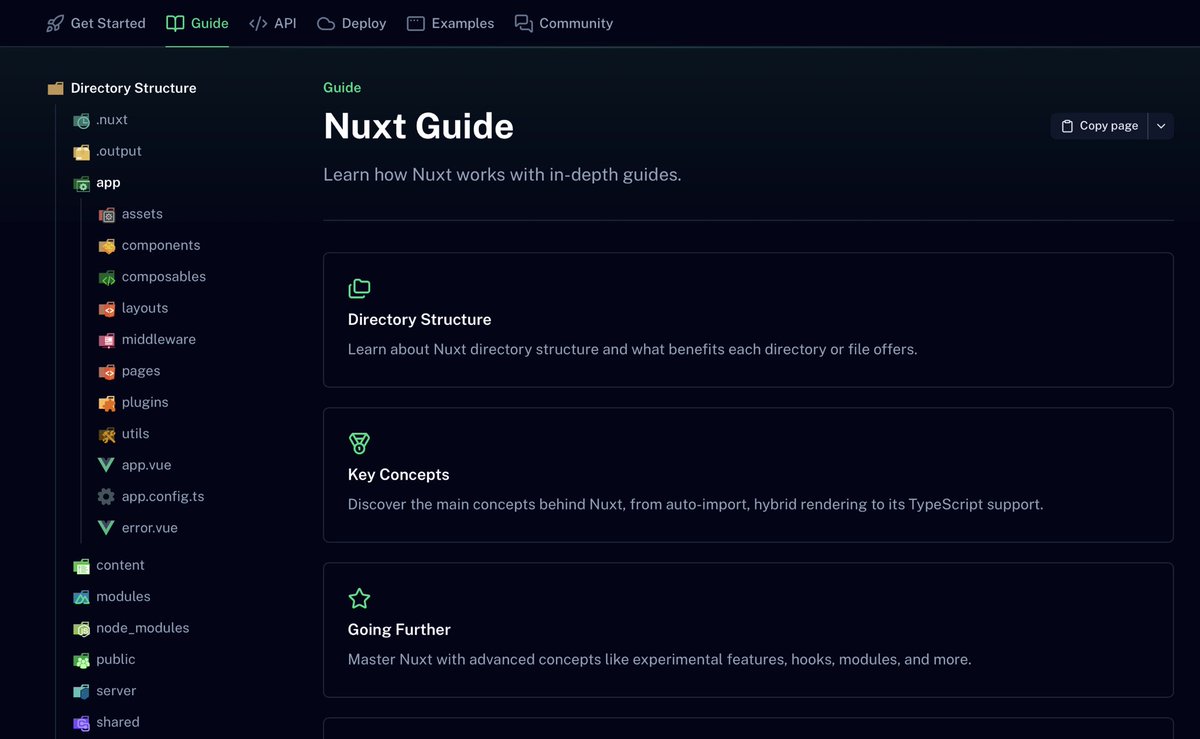This screenshot has height=739, width=1200.
Task: Click the window icon beside Examples
Action: coord(416,23)
